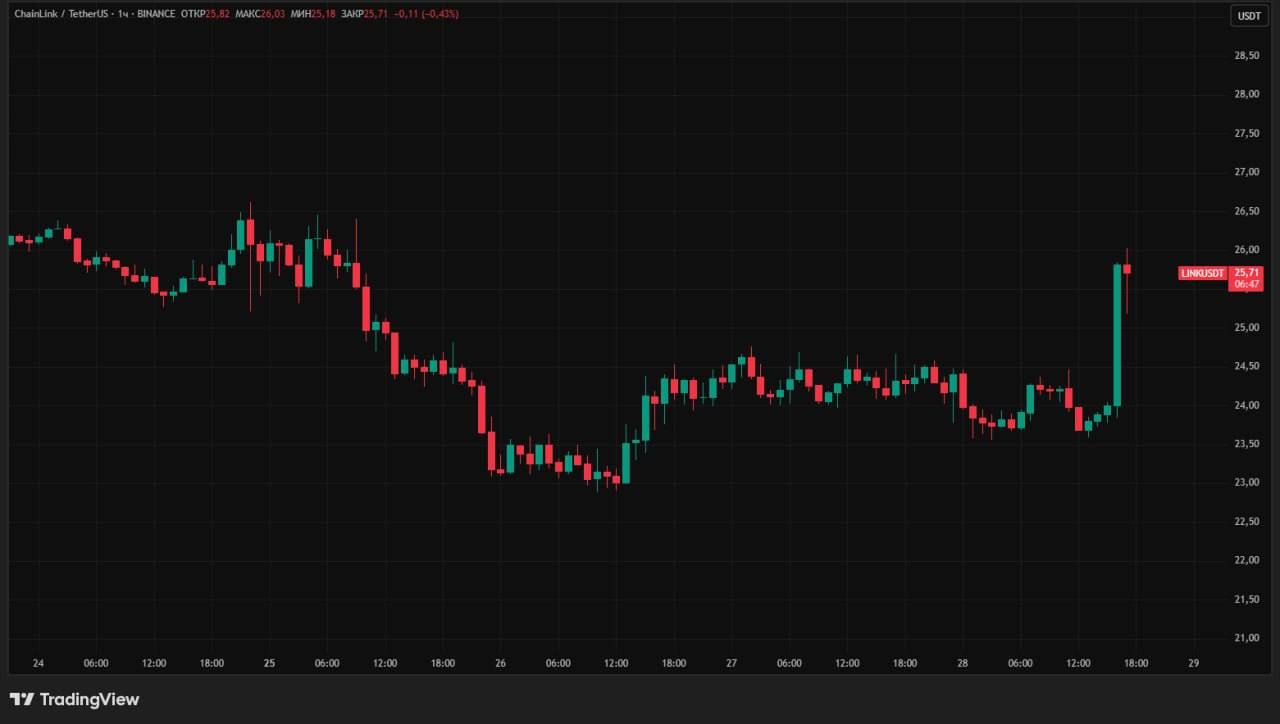Click the ЗАКР 25,71 close value
1280x724 pixels.
364,14
